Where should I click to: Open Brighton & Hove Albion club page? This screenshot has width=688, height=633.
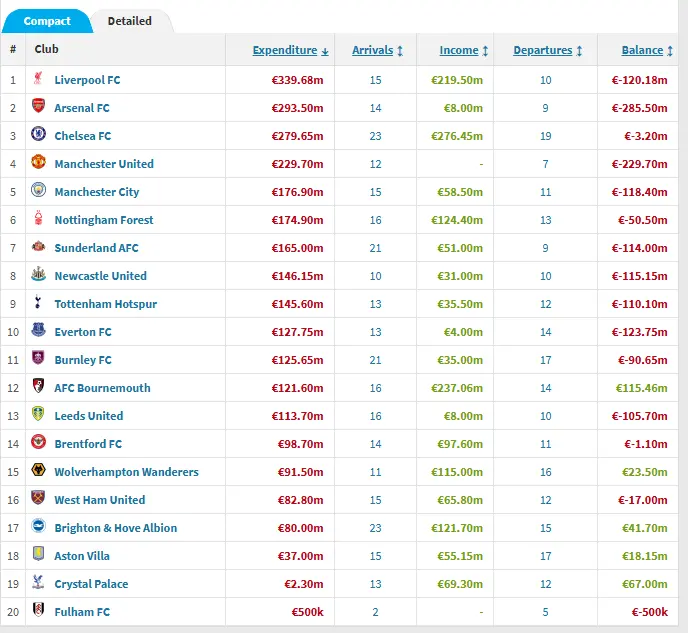pyautogui.click(x=115, y=528)
